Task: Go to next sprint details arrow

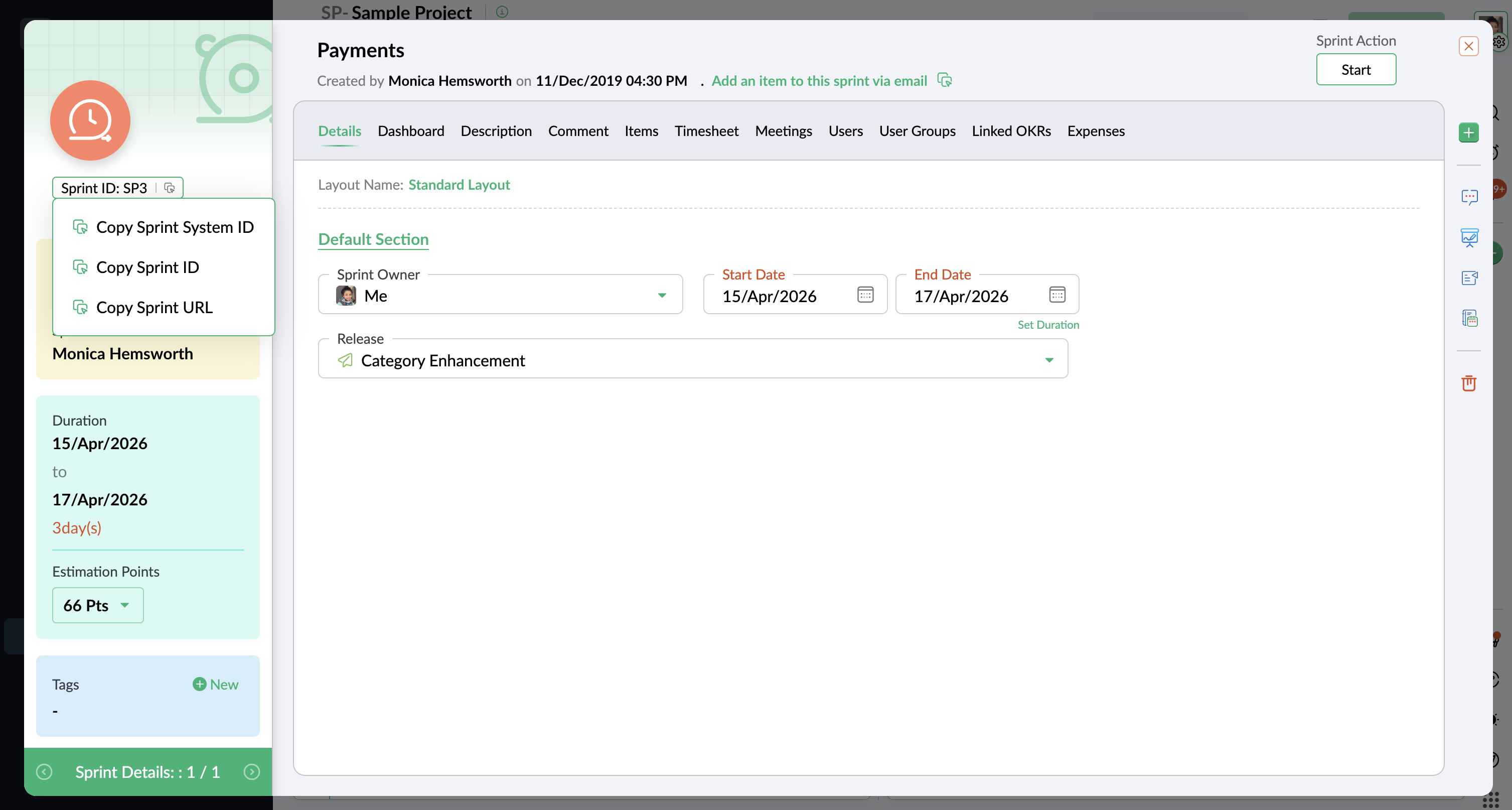Action: click(x=252, y=772)
